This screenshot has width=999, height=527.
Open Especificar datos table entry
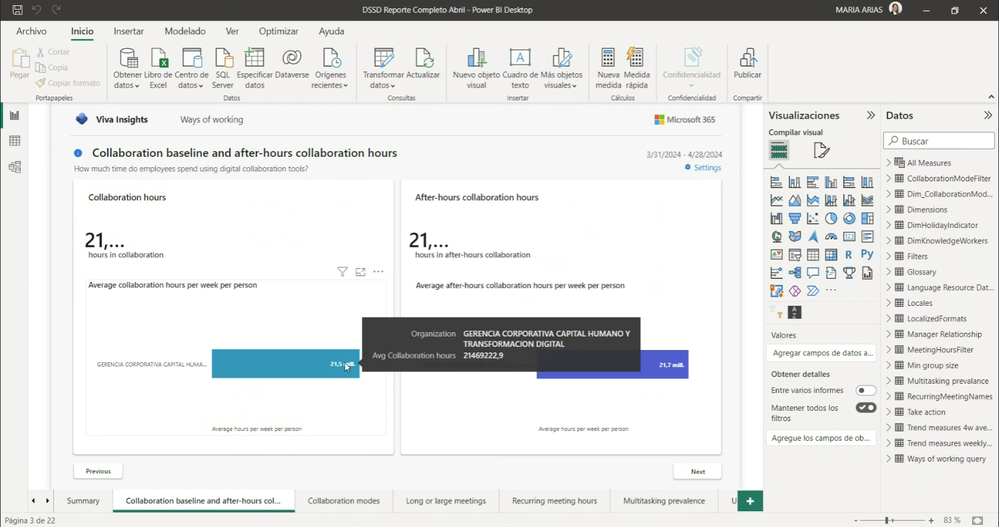pyautogui.click(x=254, y=68)
